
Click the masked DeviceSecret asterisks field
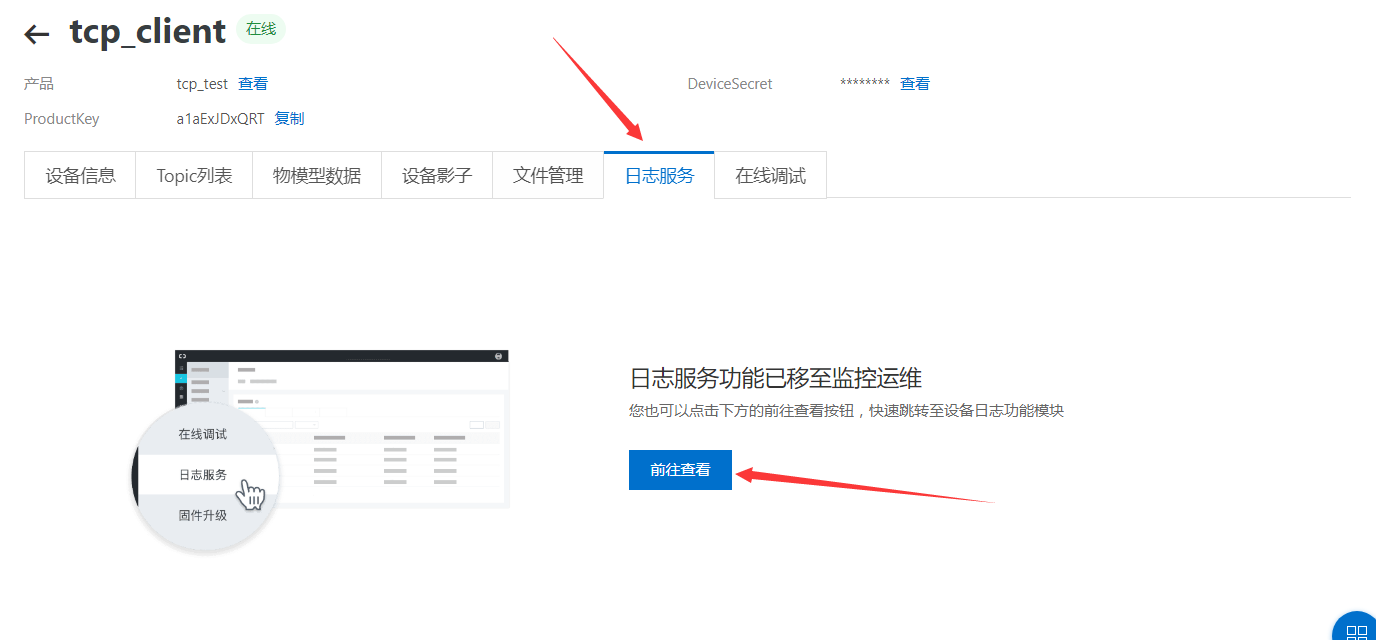tap(864, 83)
